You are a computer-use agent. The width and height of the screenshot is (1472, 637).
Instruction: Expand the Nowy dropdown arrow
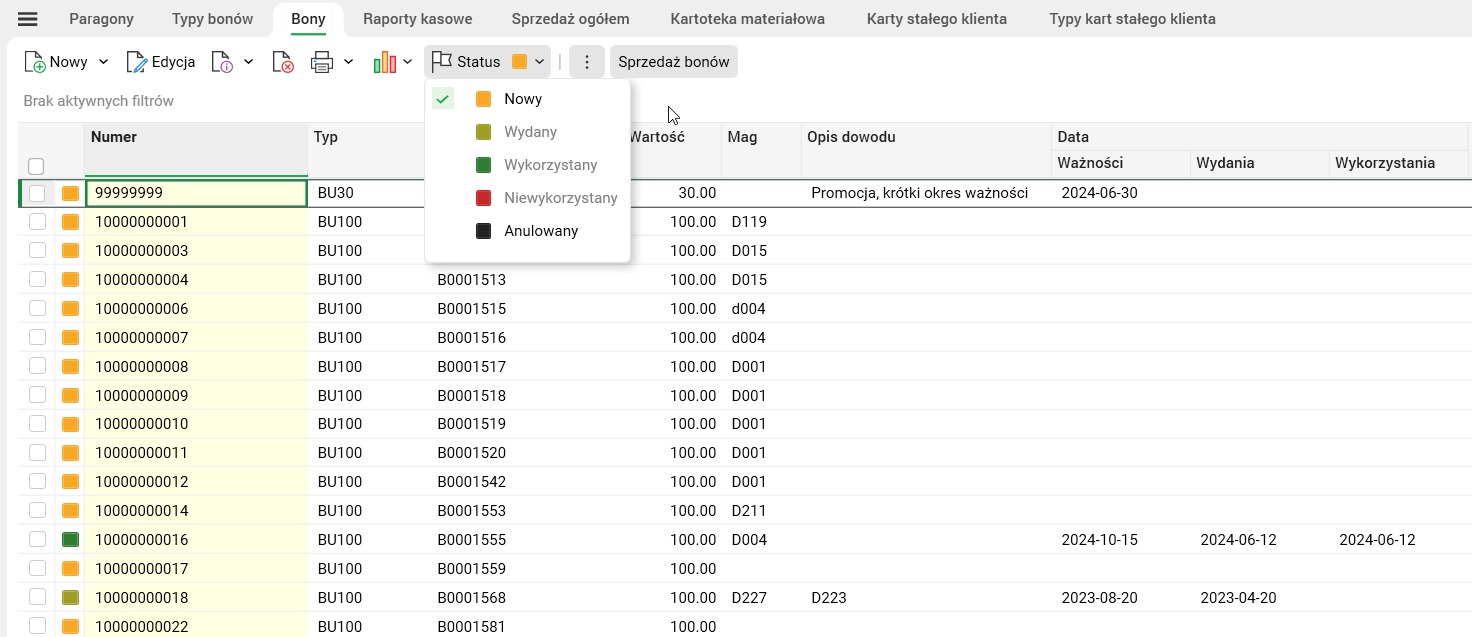tap(103, 62)
